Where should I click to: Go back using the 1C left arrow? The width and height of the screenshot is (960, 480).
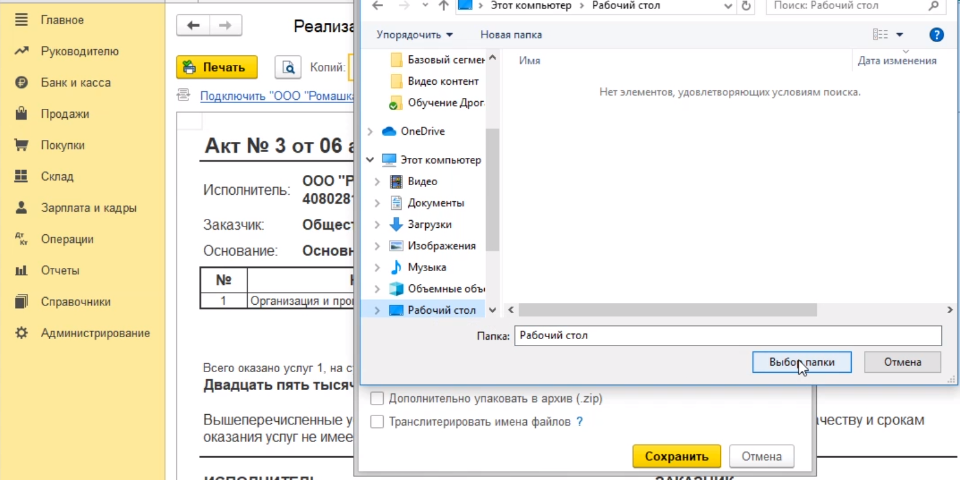193,25
